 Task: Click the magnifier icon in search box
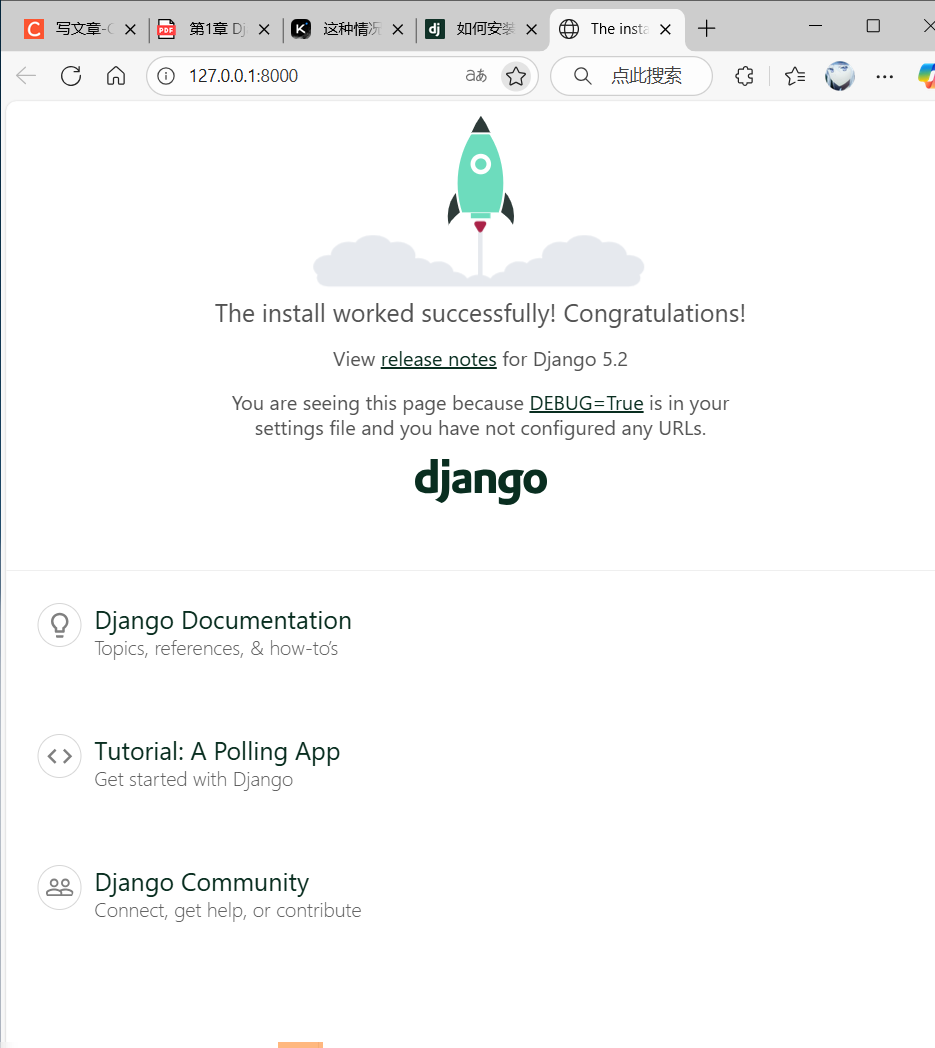point(583,76)
